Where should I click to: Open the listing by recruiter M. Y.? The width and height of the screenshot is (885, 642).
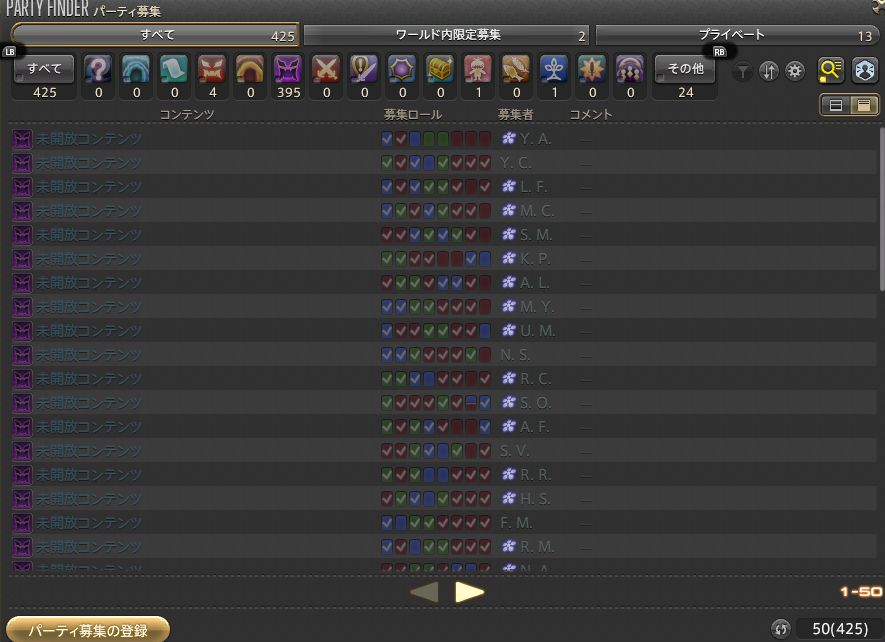(443, 307)
